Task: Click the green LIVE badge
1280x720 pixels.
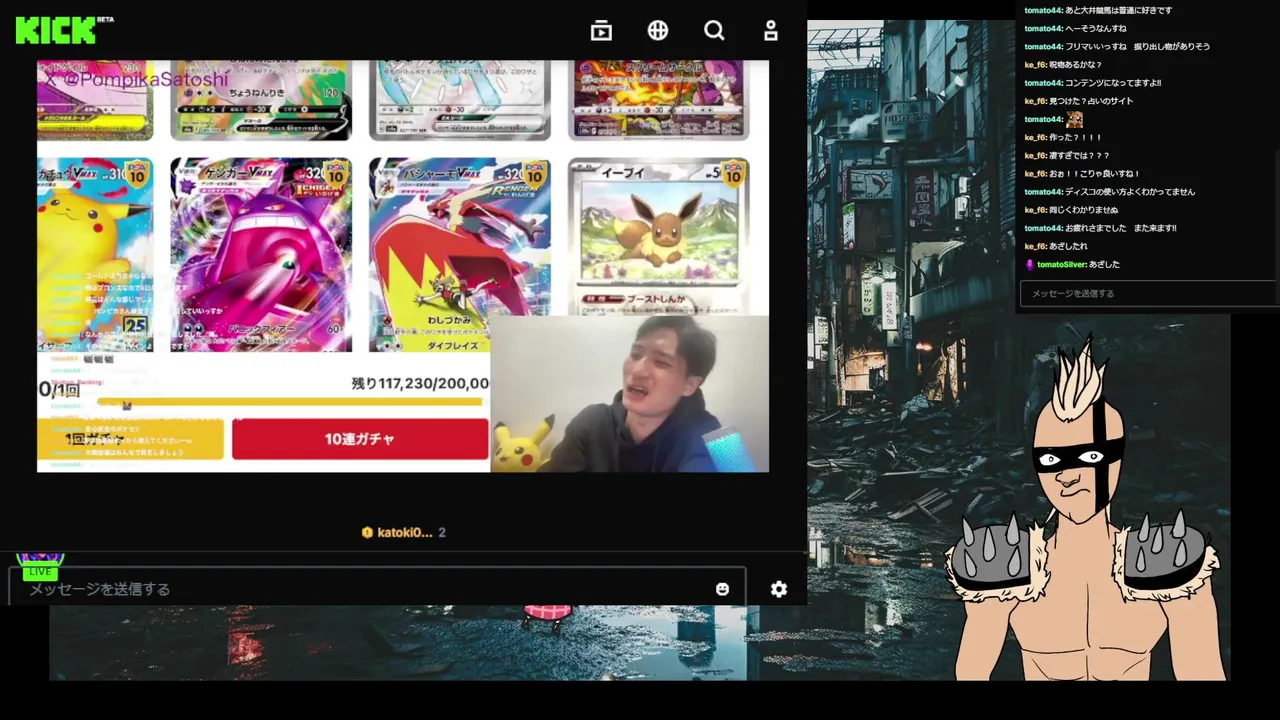Action: 40,571
